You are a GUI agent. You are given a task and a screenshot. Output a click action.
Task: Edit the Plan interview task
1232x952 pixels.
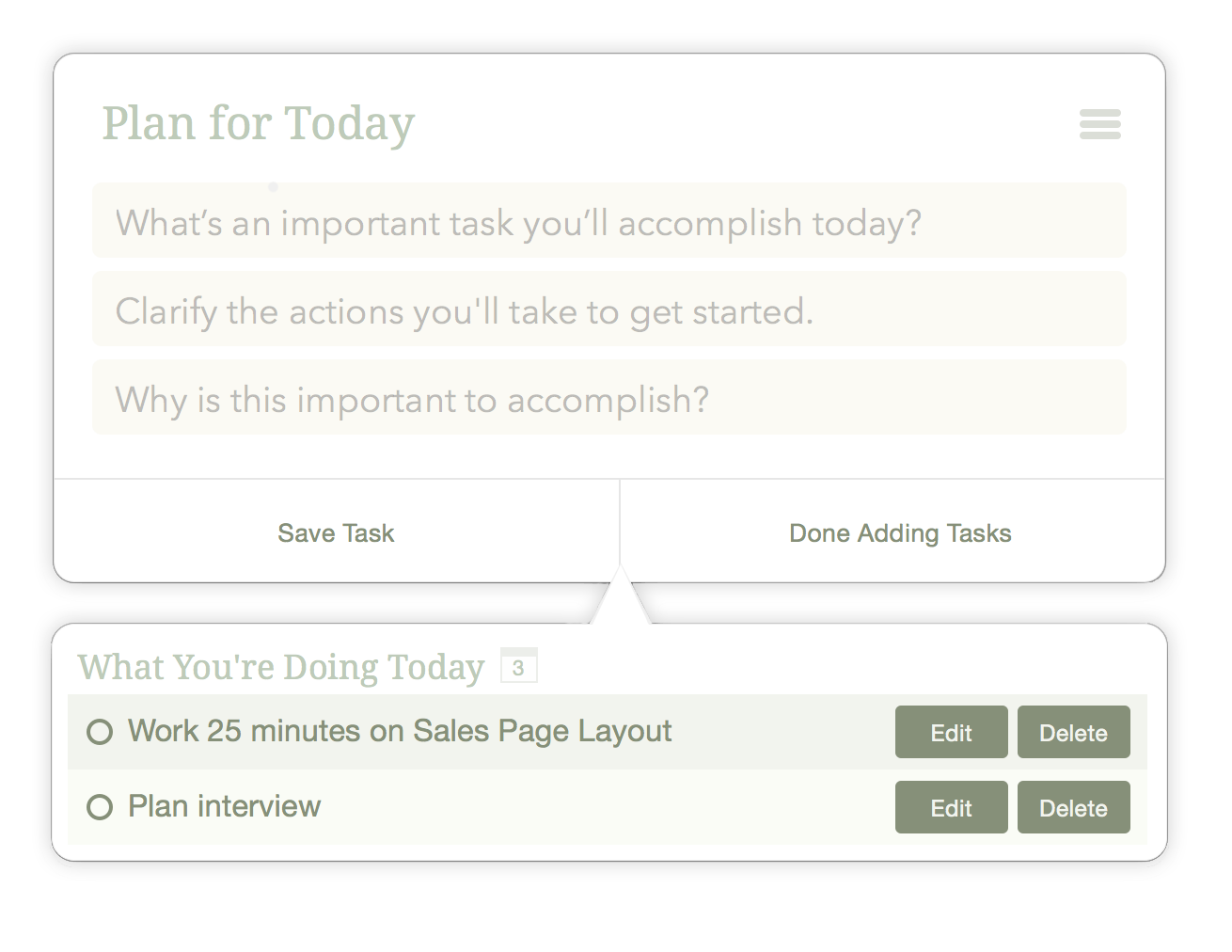pyautogui.click(x=951, y=808)
